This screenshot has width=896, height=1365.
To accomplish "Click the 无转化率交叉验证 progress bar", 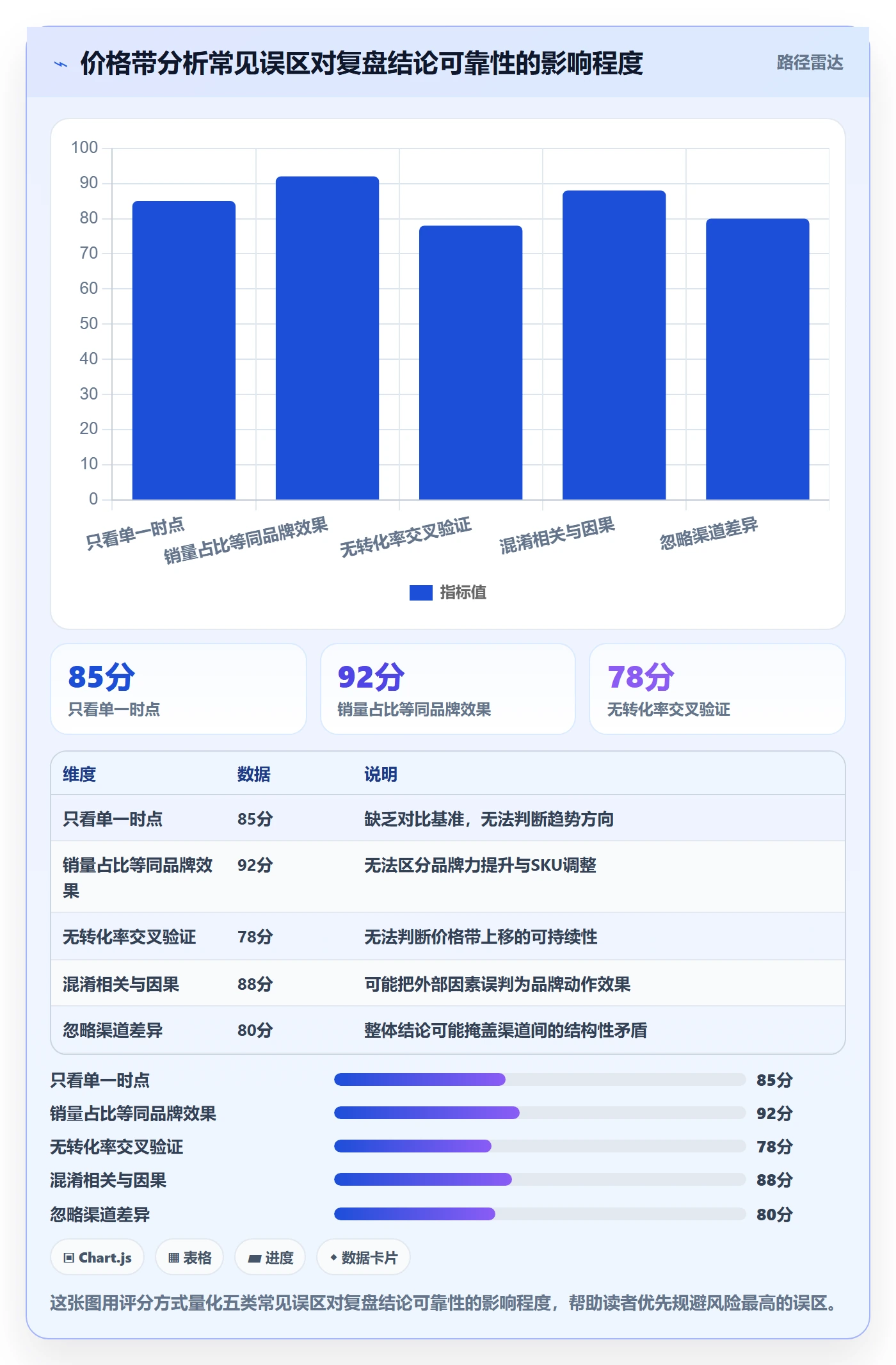I will 540,1146.
